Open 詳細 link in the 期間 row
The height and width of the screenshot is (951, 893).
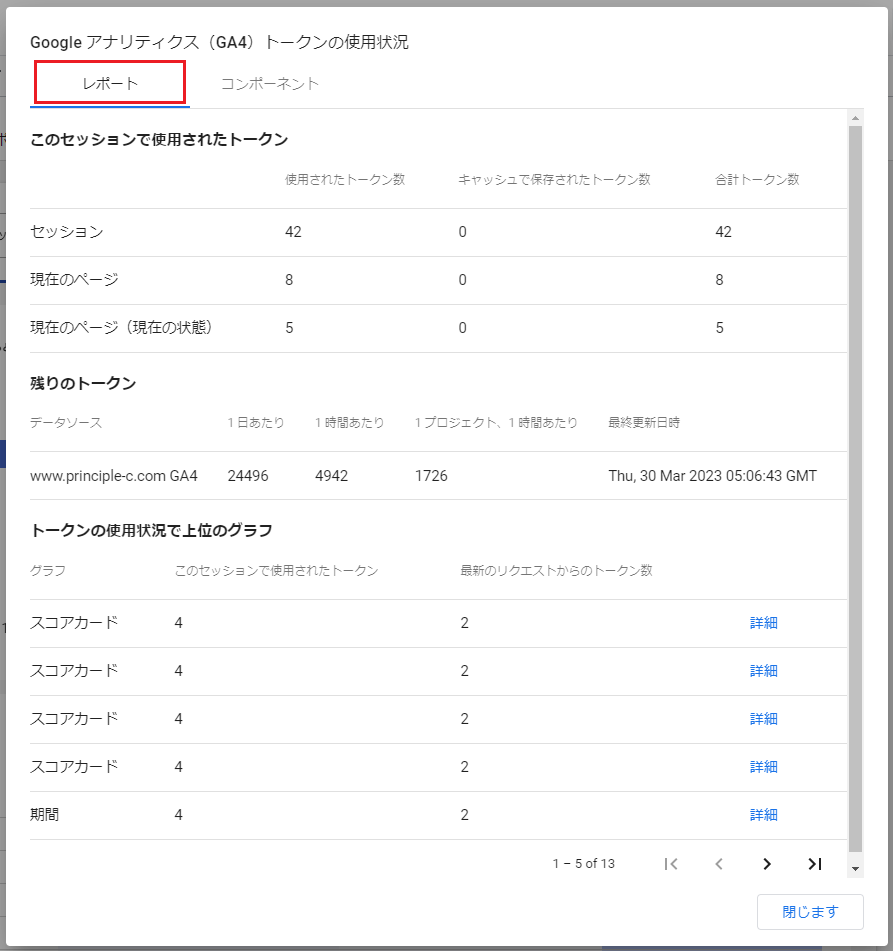point(764,815)
